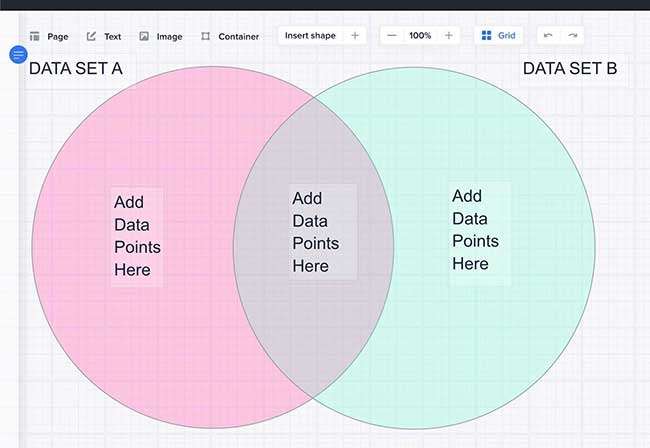
Task: Select the DATA SET A title
Action: click(x=76, y=69)
